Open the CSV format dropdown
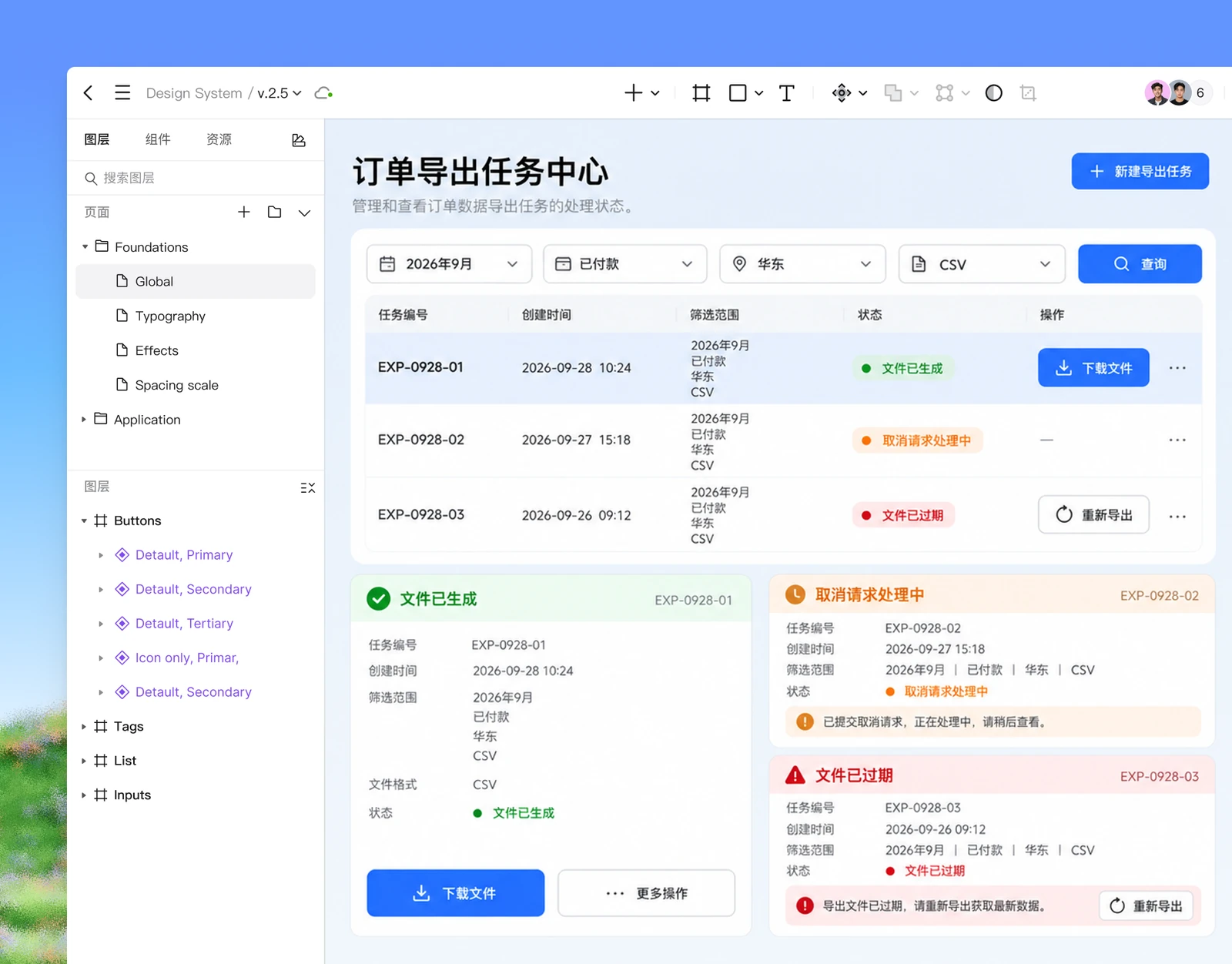This screenshot has width=1232, height=964. point(982,264)
